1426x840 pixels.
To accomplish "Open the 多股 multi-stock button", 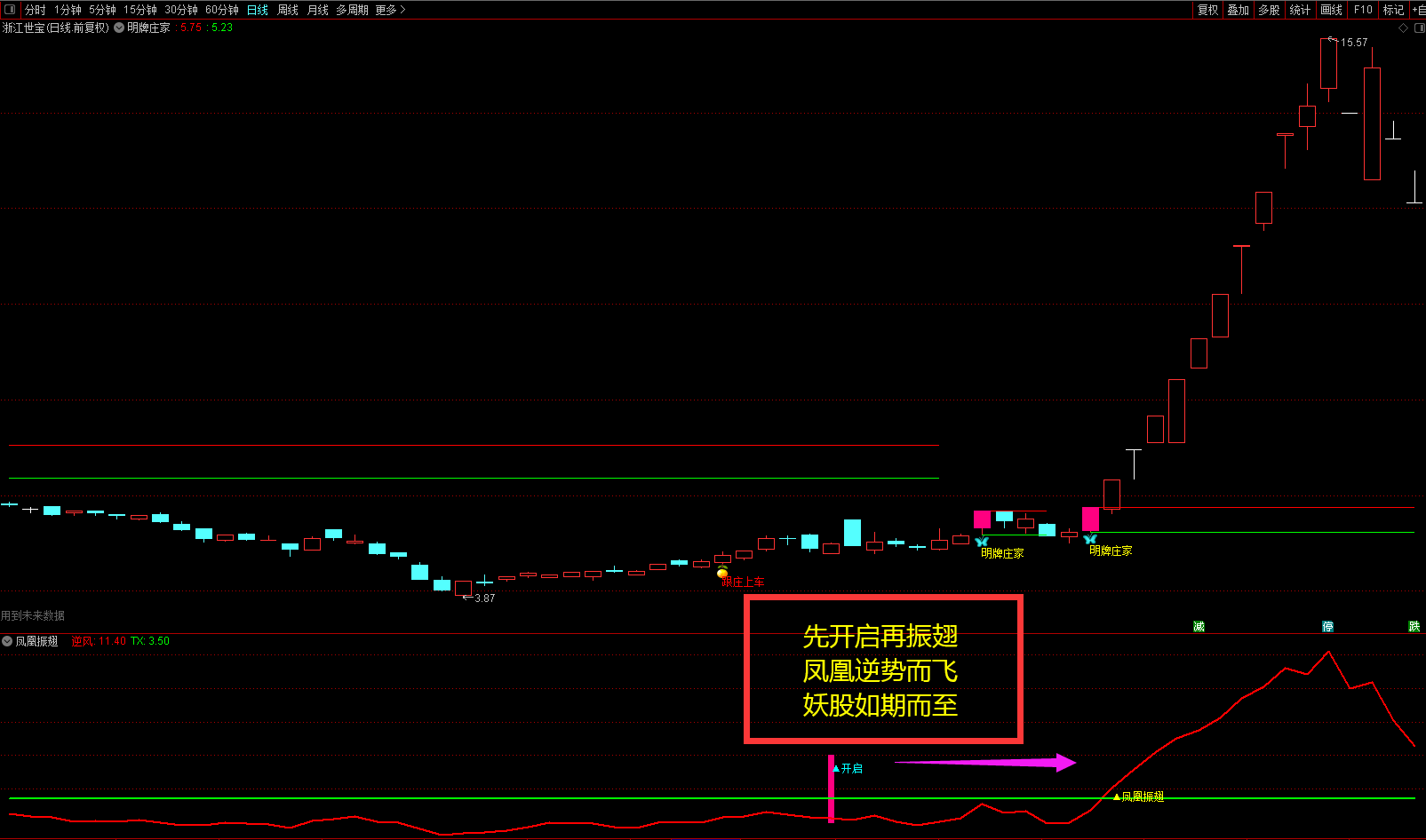I will 1269,10.
